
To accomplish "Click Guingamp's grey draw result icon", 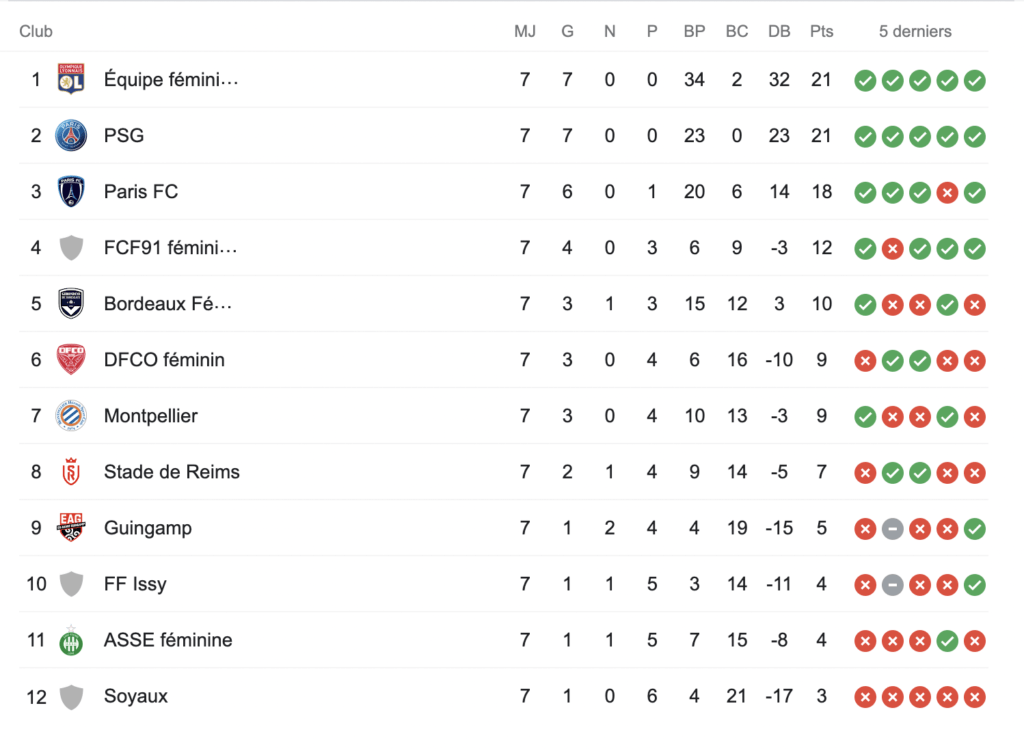I will tap(893, 528).
